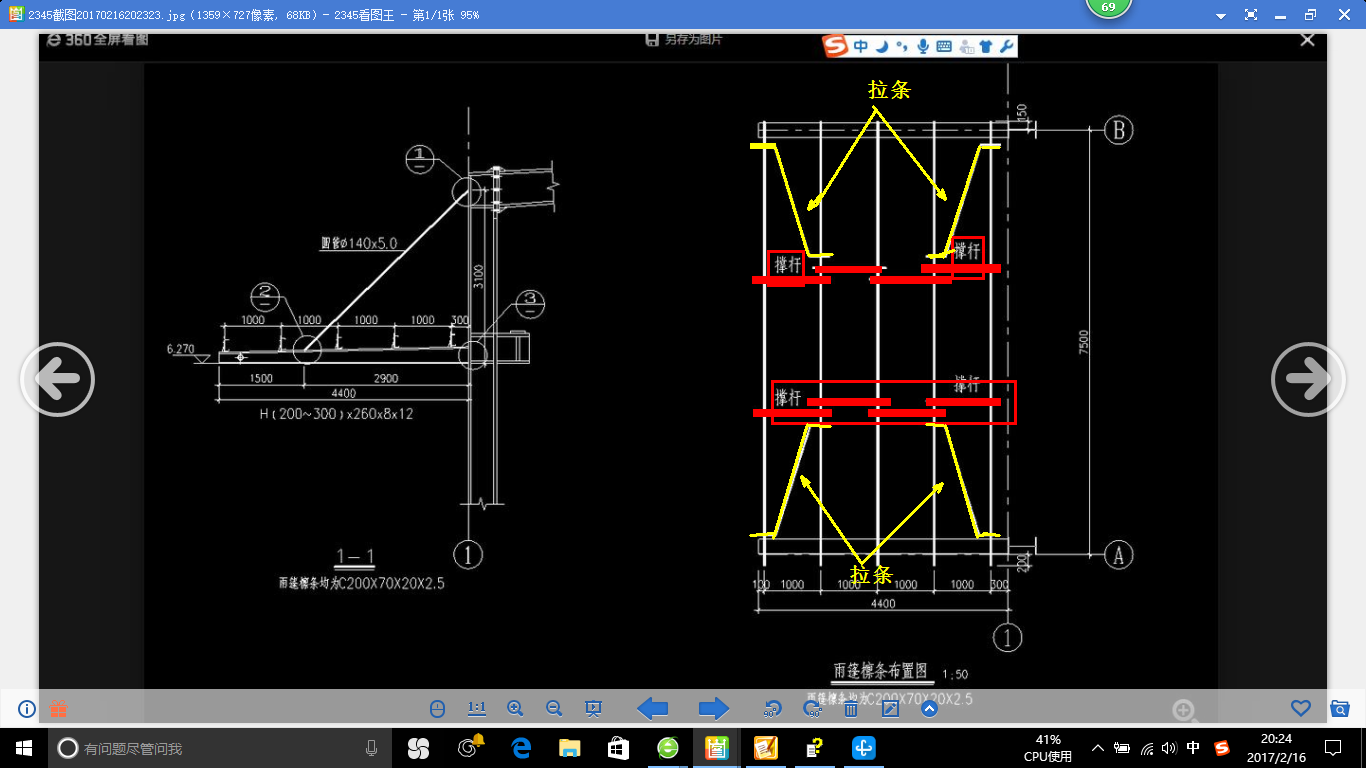Rotate the image counterclockwise 90 degrees
1366x768 pixels.
coord(772,709)
